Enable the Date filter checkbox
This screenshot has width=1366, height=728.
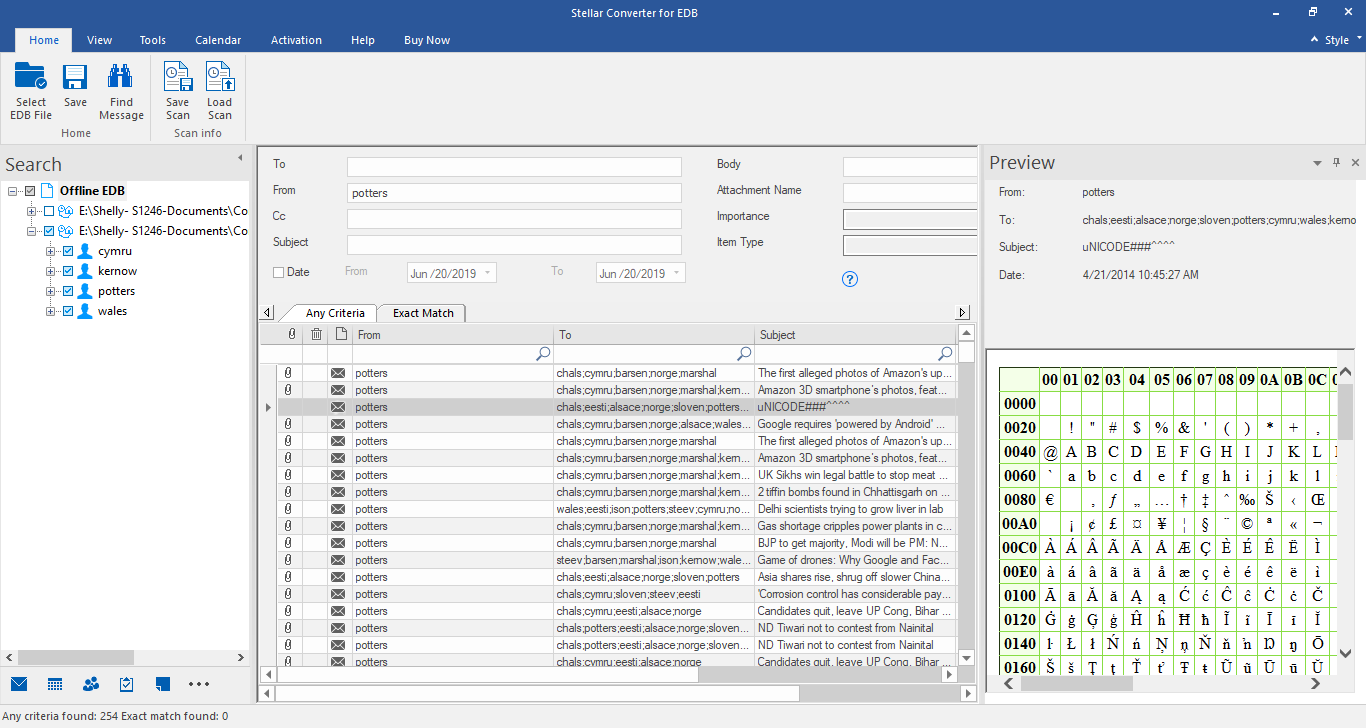[278, 272]
